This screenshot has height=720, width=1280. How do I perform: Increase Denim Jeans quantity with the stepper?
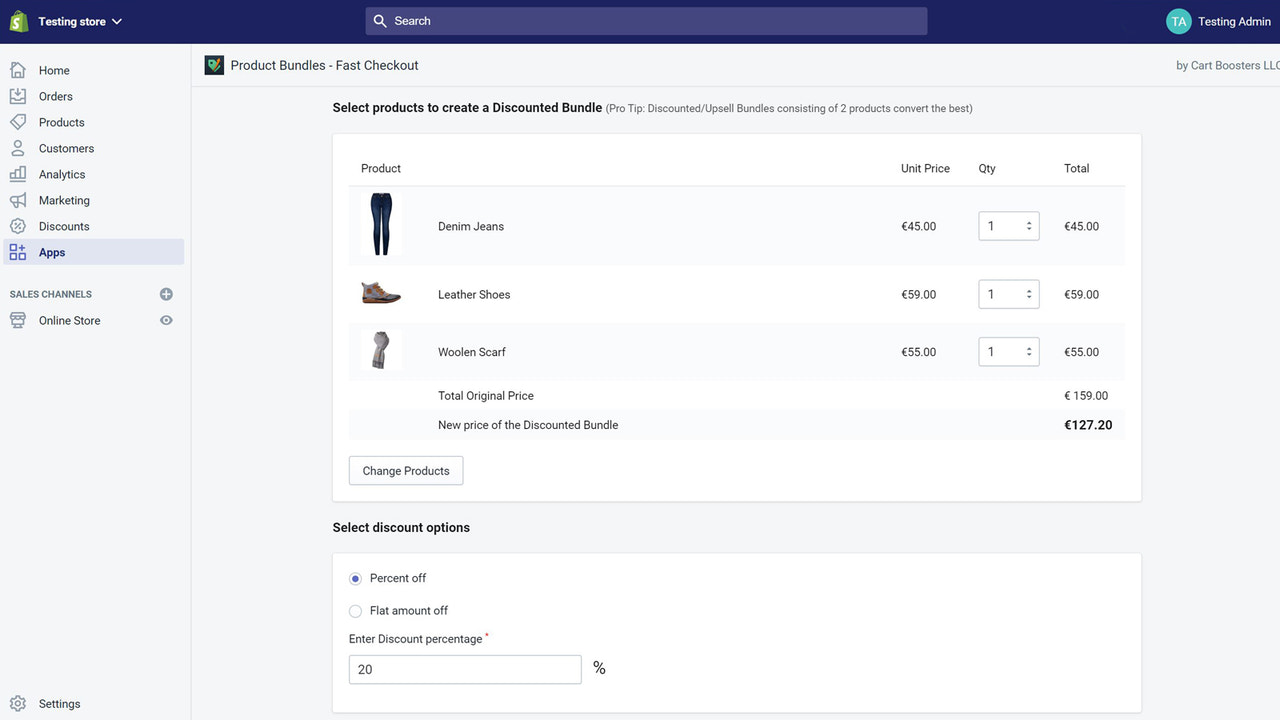pos(1029,221)
